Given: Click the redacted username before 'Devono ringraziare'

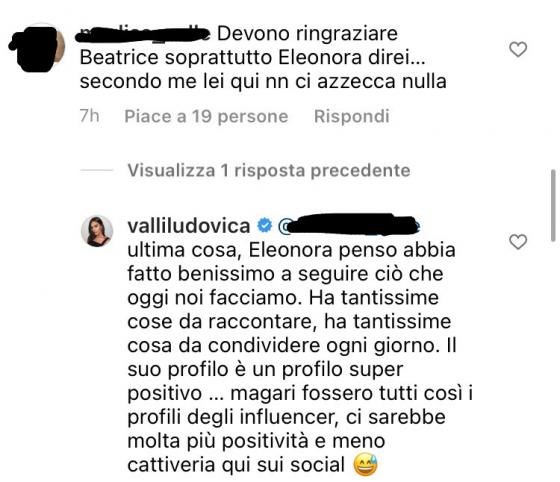Looking at the screenshot, I should (143, 34).
